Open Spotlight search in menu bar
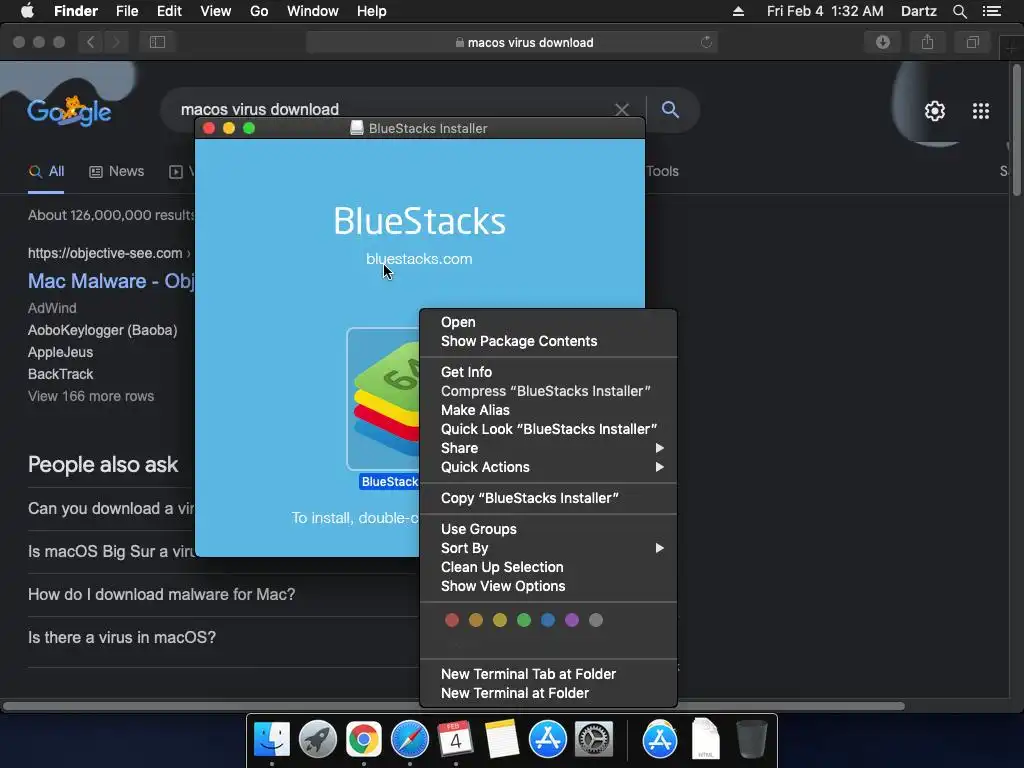This screenshot has height=768, width=1024. click(959, 11)
